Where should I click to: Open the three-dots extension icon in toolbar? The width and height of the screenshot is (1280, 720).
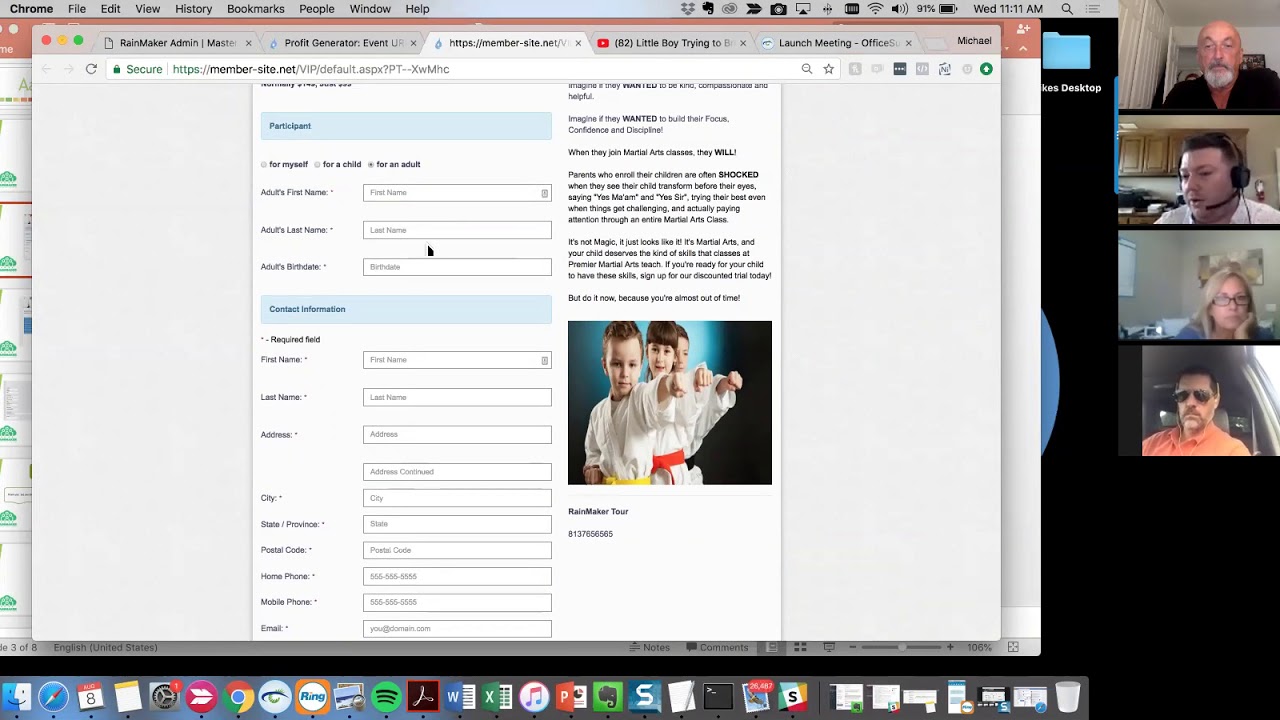click(x=900, y=69)
